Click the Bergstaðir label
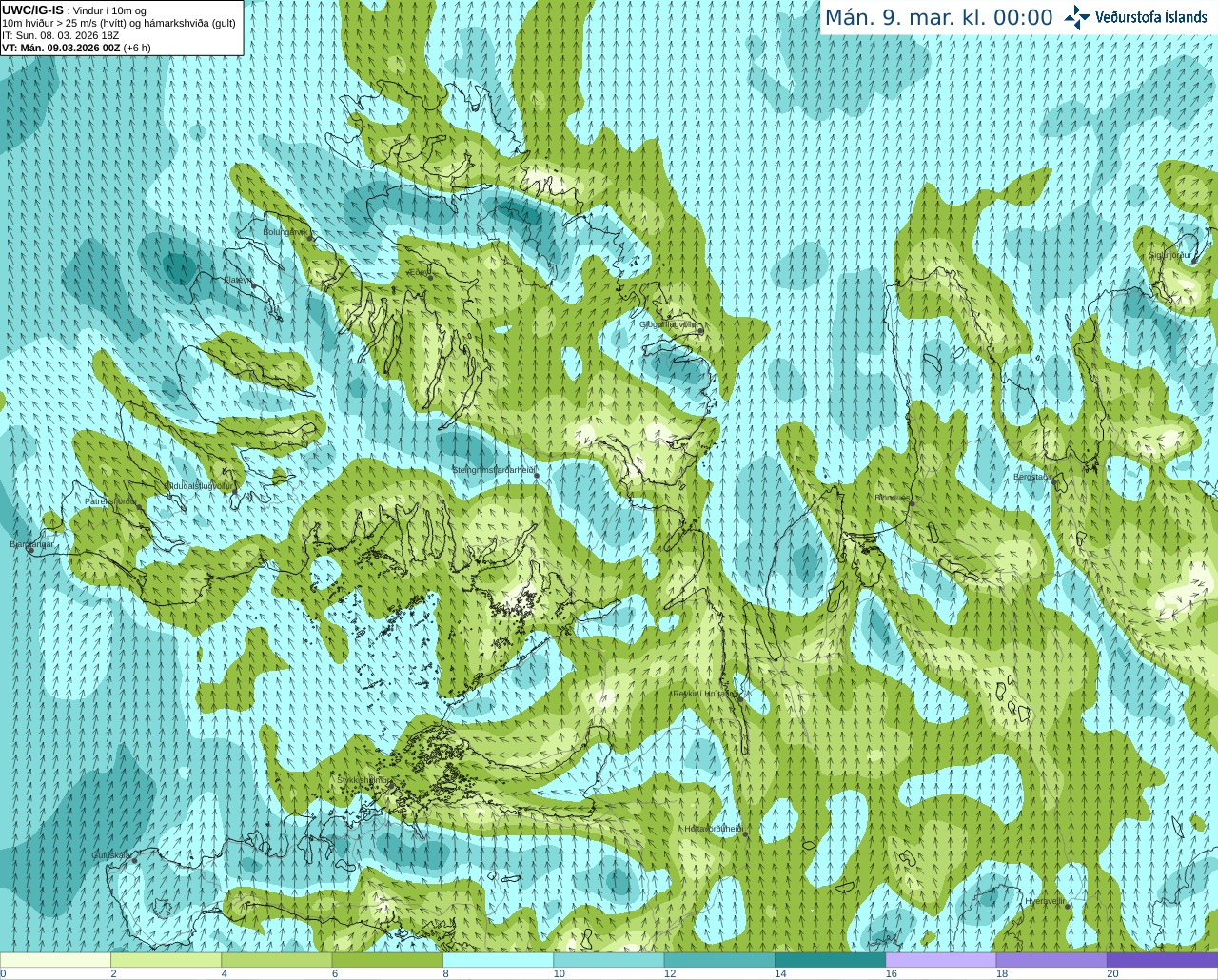This screenshot has width=1218, height=980. (x=1034, y=477)
